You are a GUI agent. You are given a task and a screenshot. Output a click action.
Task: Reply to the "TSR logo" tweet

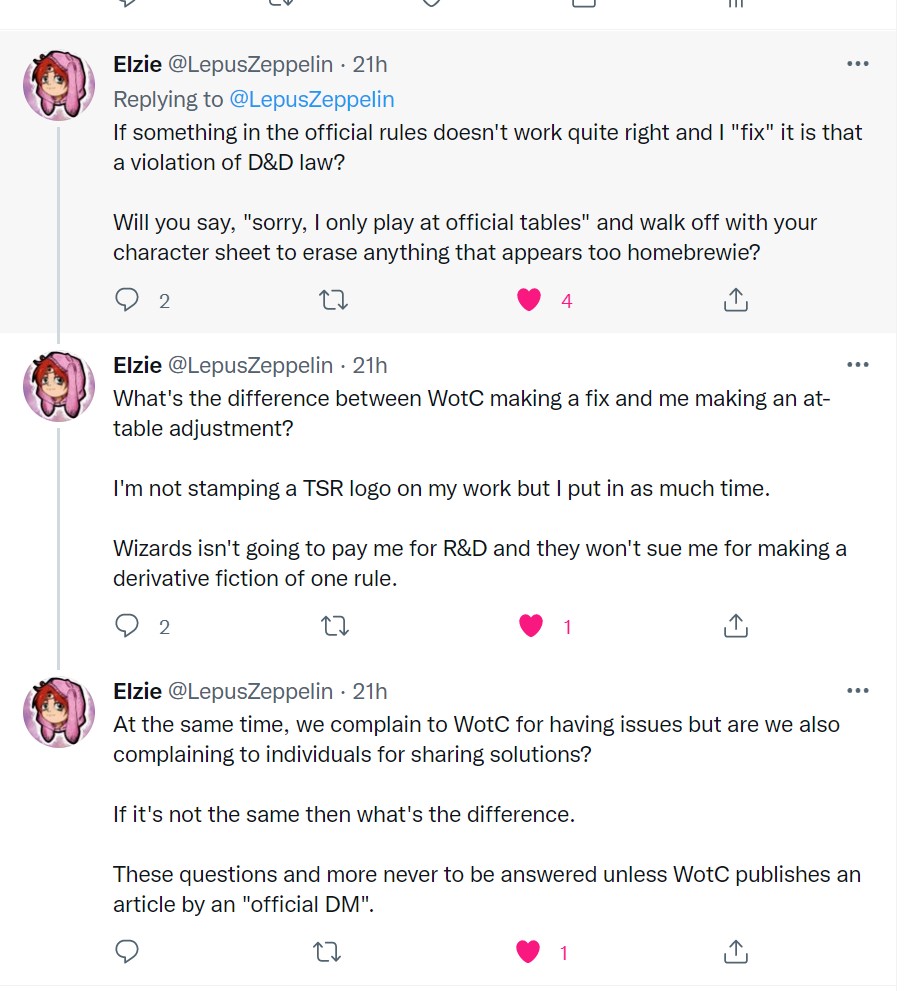tap(127, 626)
